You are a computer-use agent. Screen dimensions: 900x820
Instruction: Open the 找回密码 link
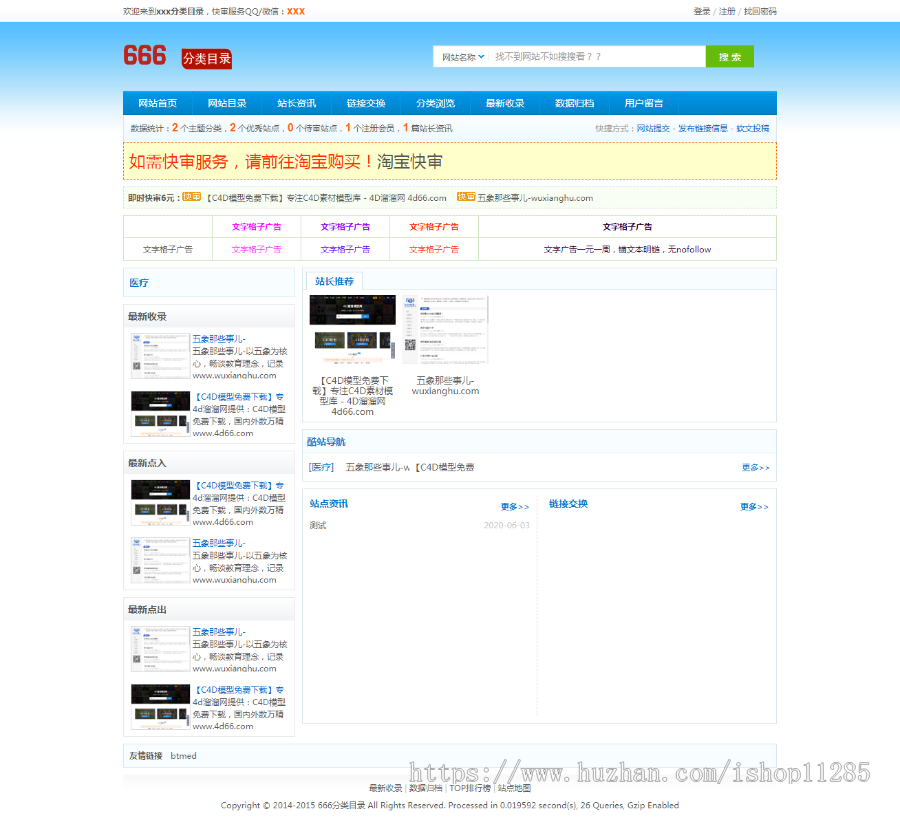pos(760,11)
